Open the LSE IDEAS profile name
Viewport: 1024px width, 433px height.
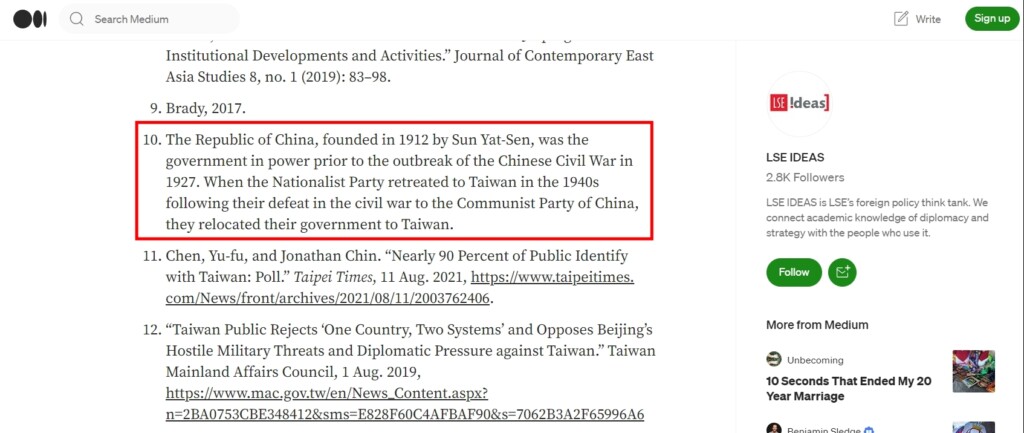[795, 157]
